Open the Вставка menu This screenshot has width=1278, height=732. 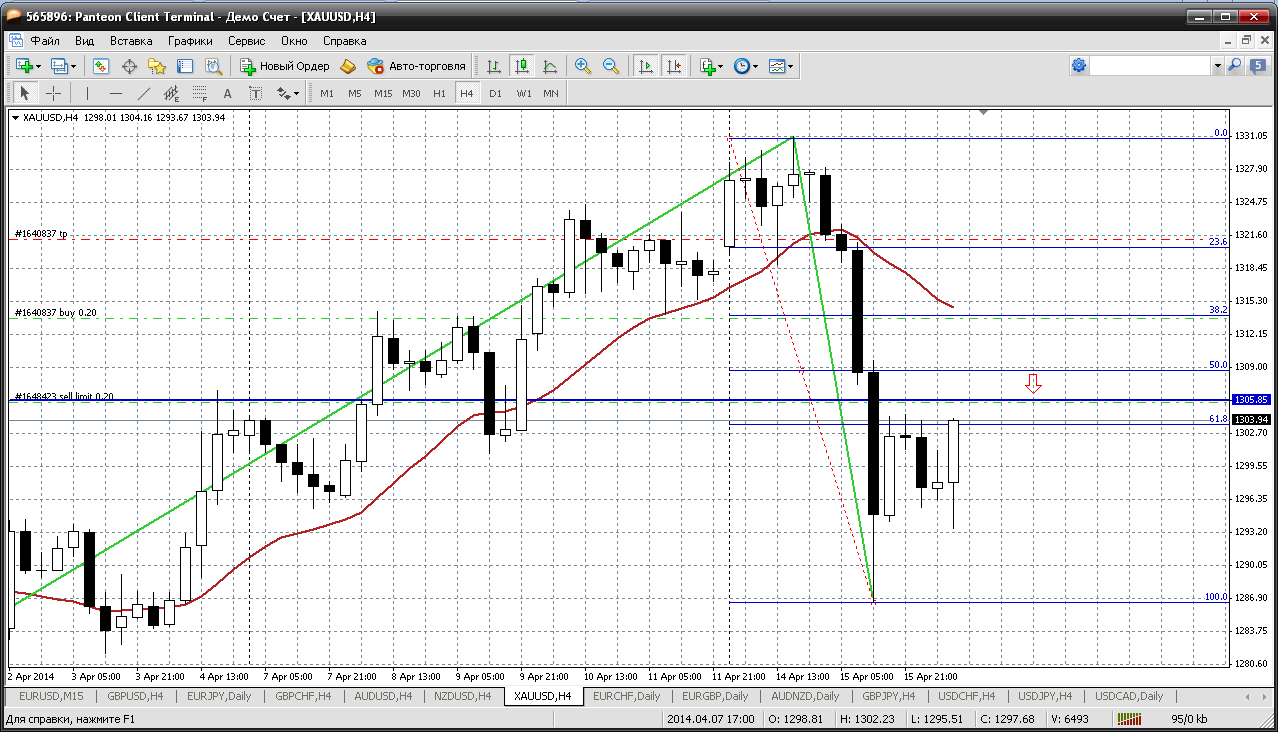[x=131, y=41]
